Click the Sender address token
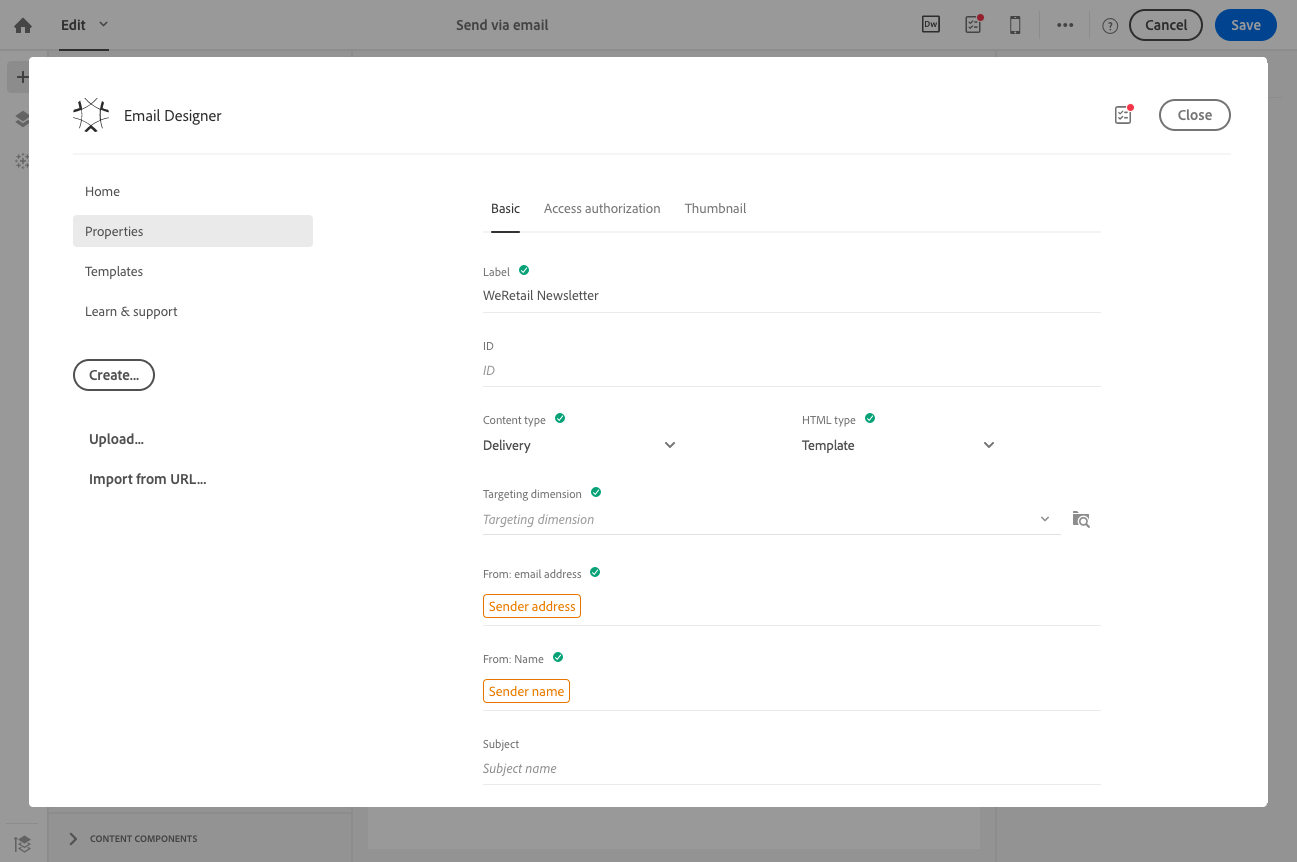Screen dimensions: 1297x862 pyautogui.click(x=532, y=606)
